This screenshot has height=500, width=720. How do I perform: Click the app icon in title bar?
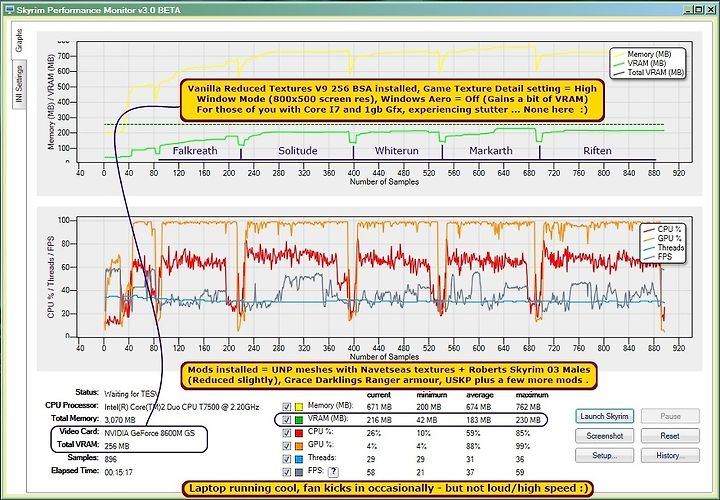(9, 10)
